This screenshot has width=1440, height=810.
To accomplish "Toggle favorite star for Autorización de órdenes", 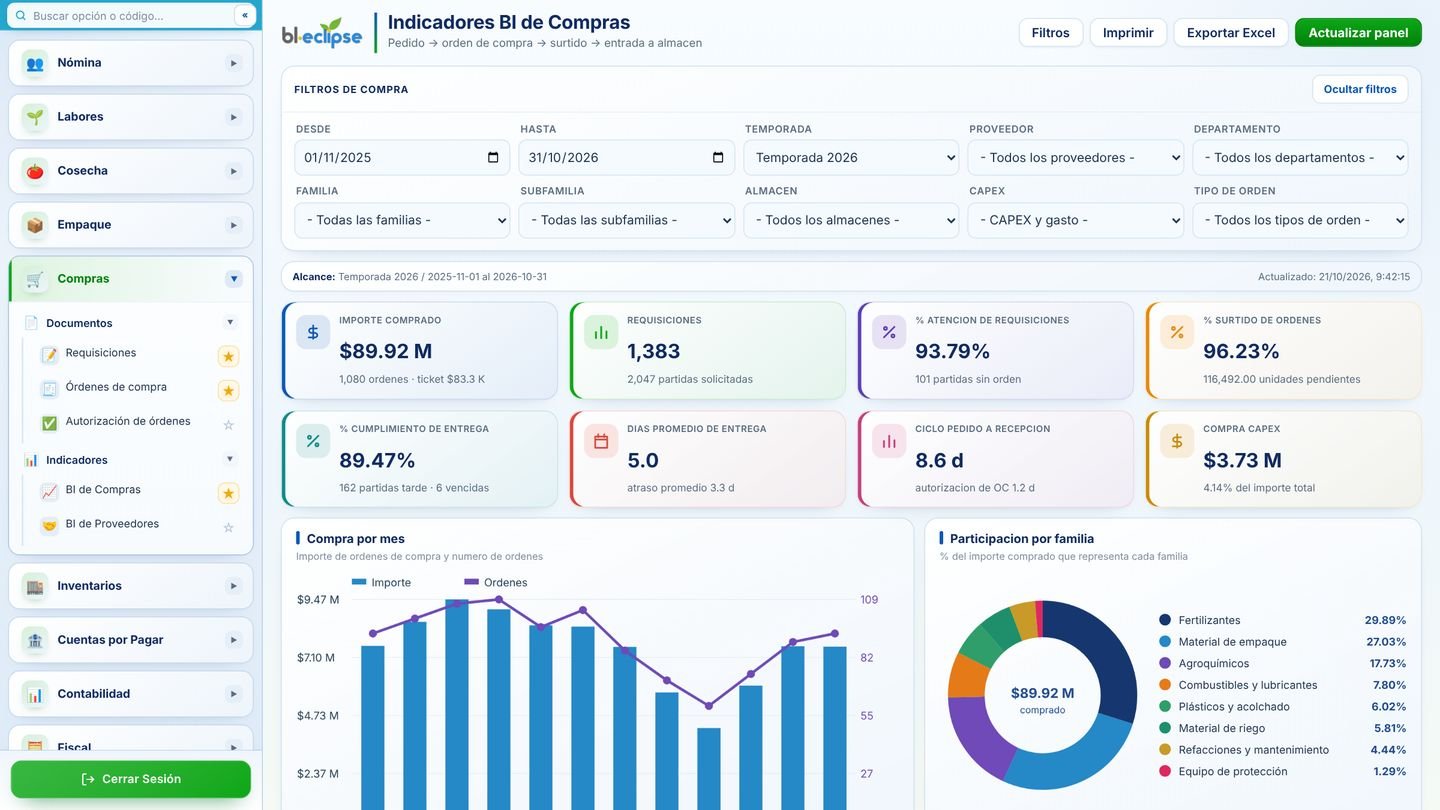I will point(228,425).
